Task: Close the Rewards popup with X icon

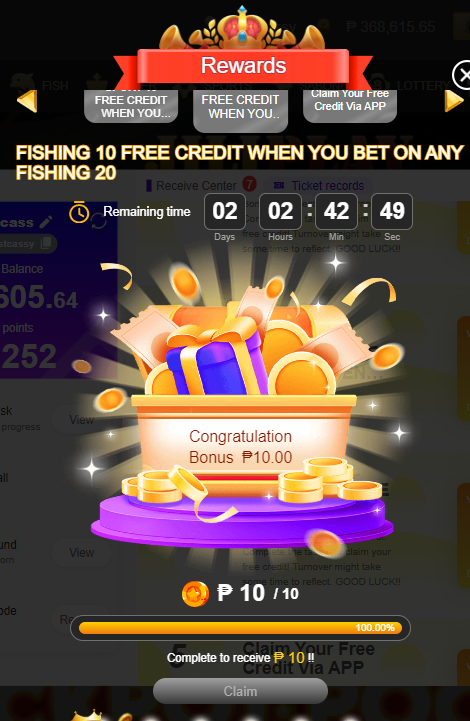Action: coord(462,76)
